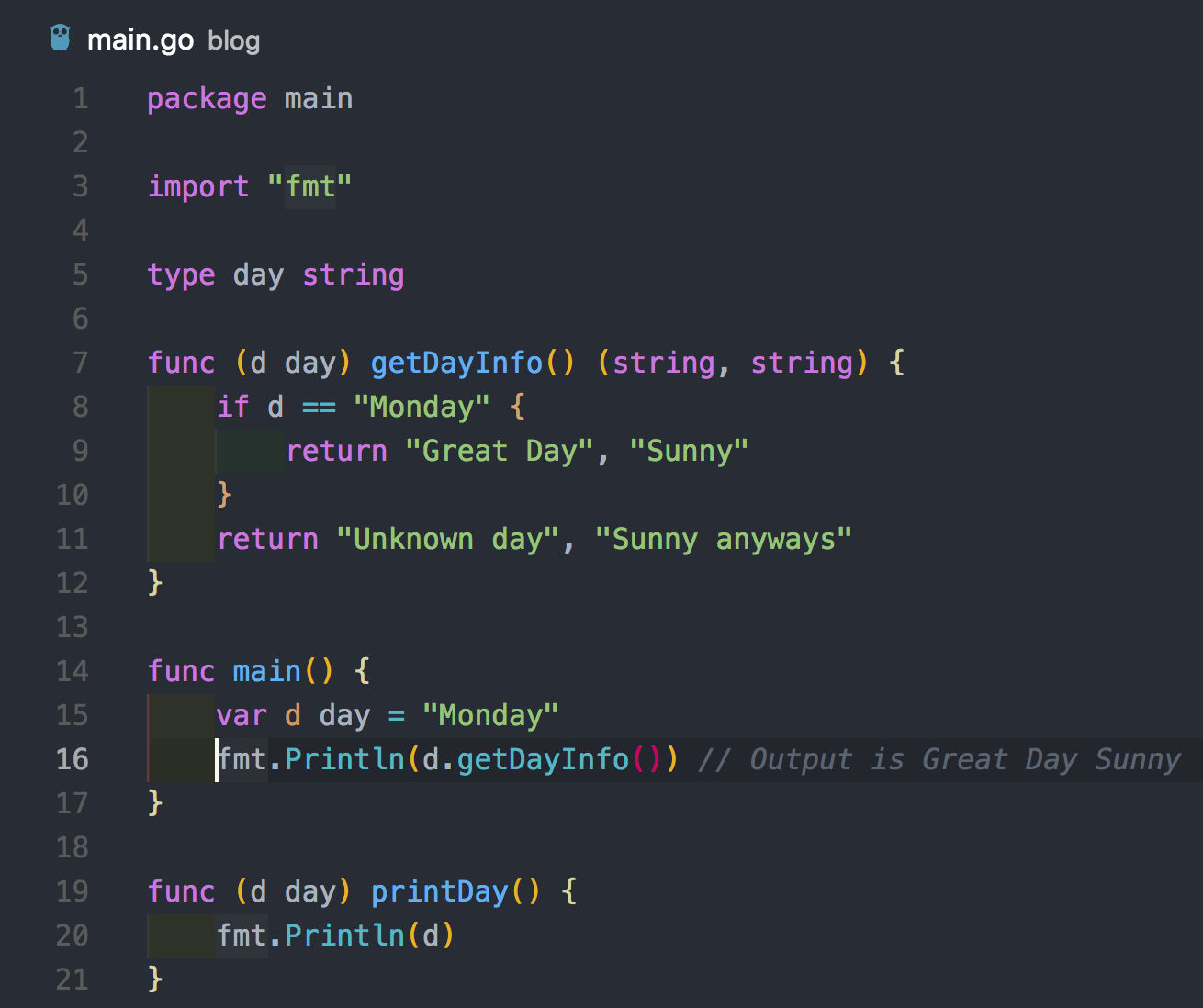Click the "Monday" string on line 8
The width and height of the screenshot is (1203, 1008).
point(422,407)
